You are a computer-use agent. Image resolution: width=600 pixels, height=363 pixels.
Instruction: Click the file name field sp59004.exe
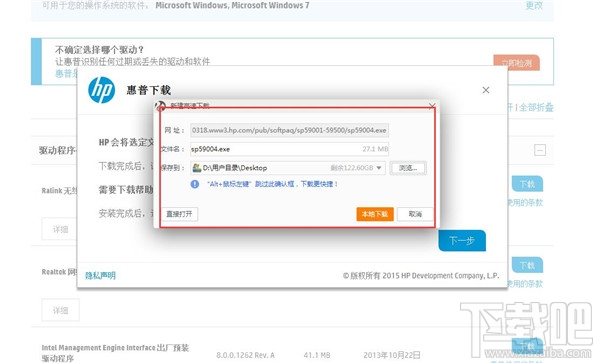click(289, 149)
